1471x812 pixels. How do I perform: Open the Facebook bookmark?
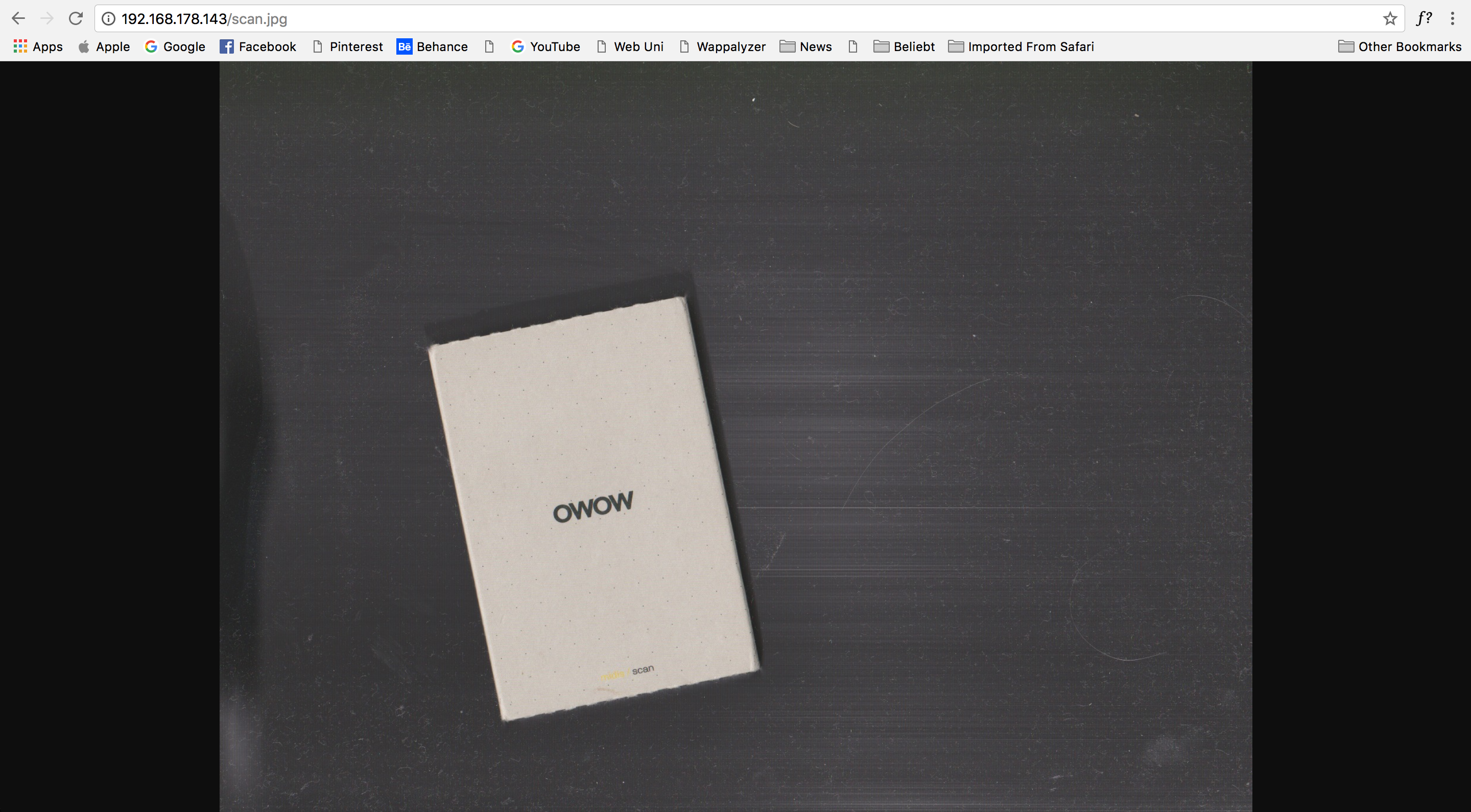[258, 47]
